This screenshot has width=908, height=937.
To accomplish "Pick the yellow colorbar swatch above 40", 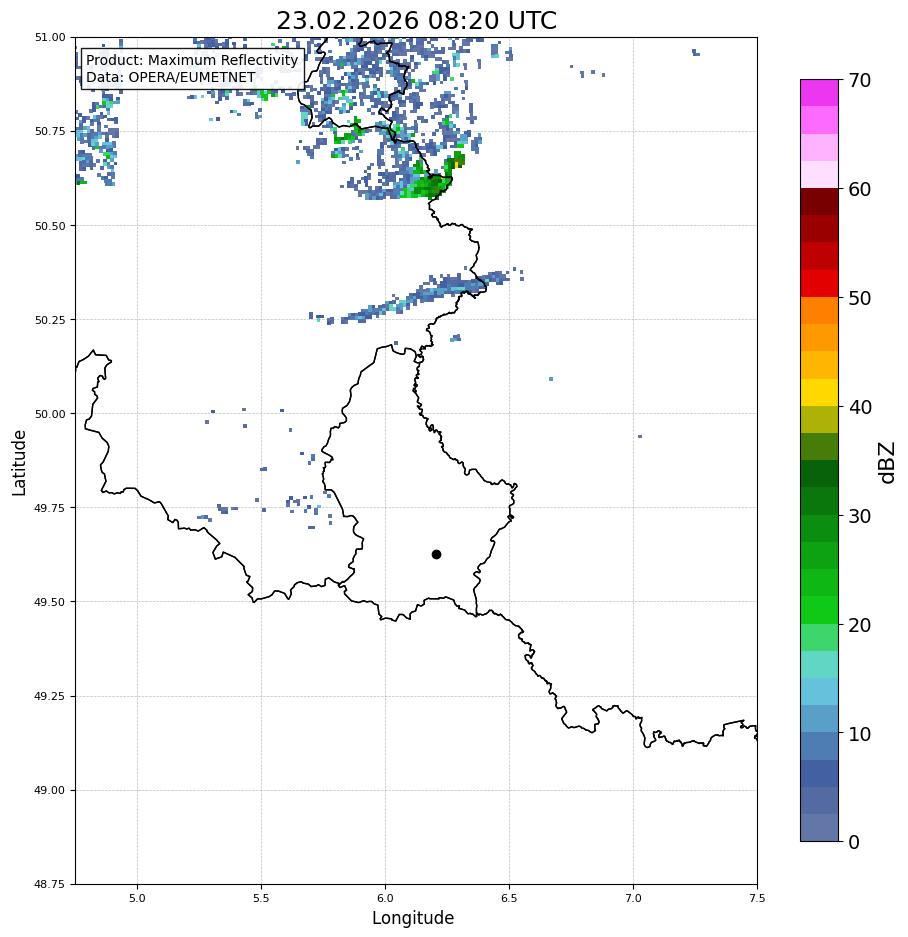I will tap(820, 393).
